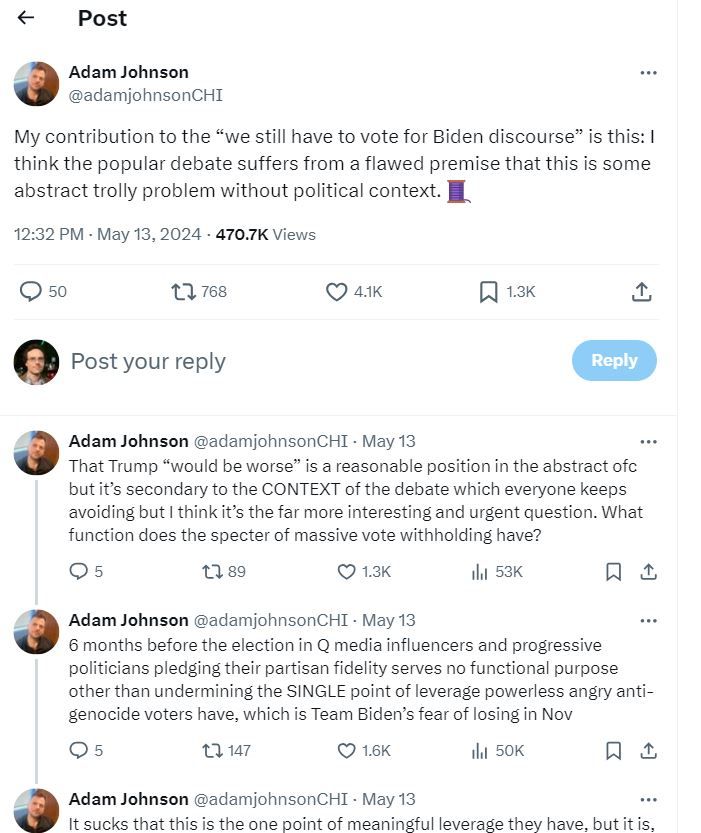Open the share icon on the first reply
Image resolution: width=701 pixels, height=833 pixels.
coord(648,571)
